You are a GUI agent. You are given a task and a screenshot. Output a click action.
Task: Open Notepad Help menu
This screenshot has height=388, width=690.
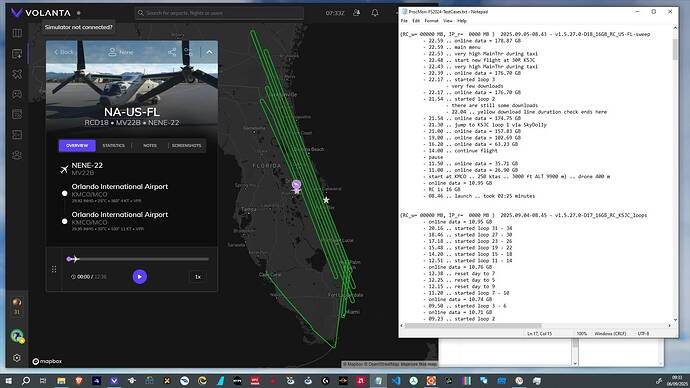coord(462,21)
